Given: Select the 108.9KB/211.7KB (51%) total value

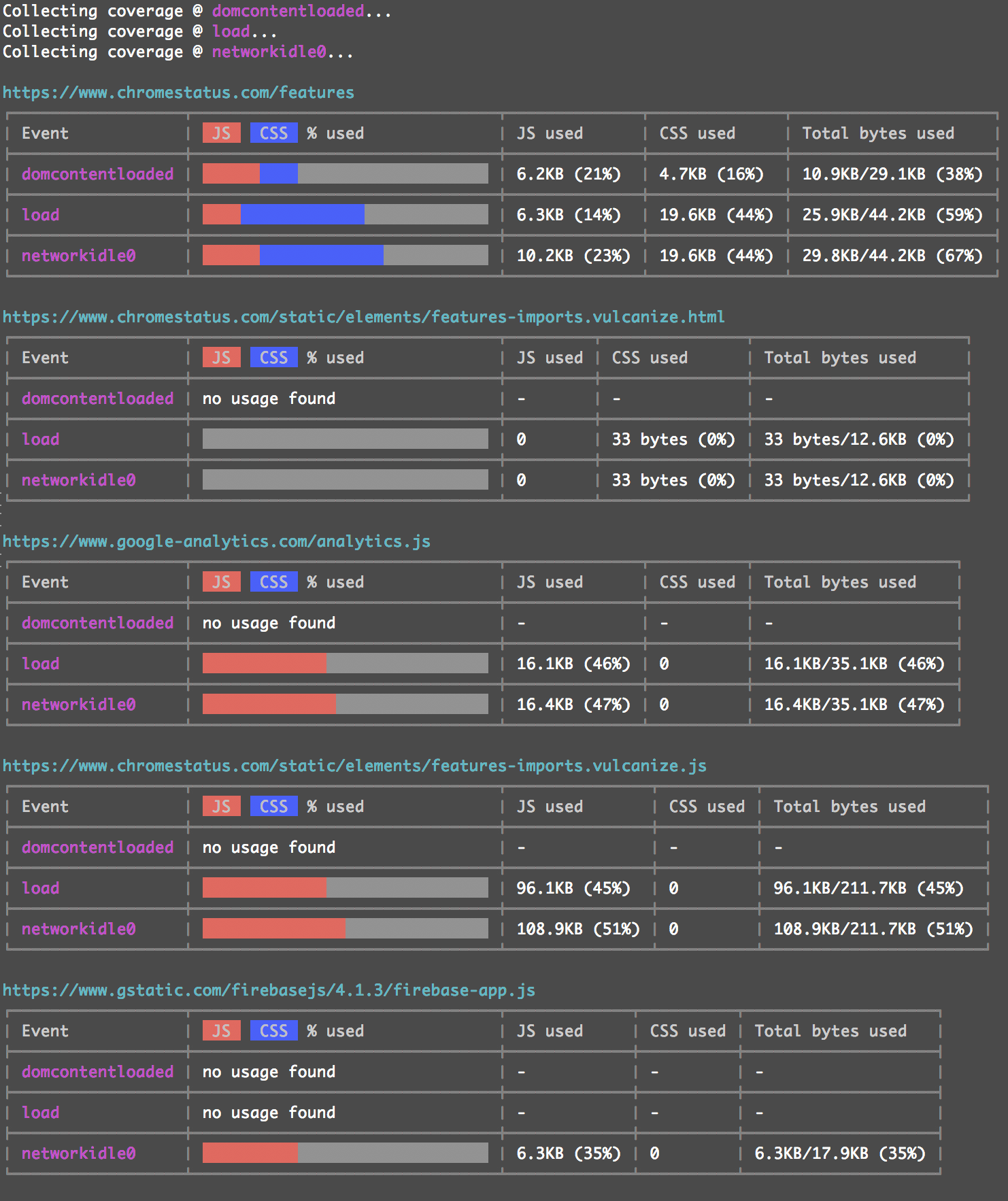Looking at the screenshot, I should point(873,929).
